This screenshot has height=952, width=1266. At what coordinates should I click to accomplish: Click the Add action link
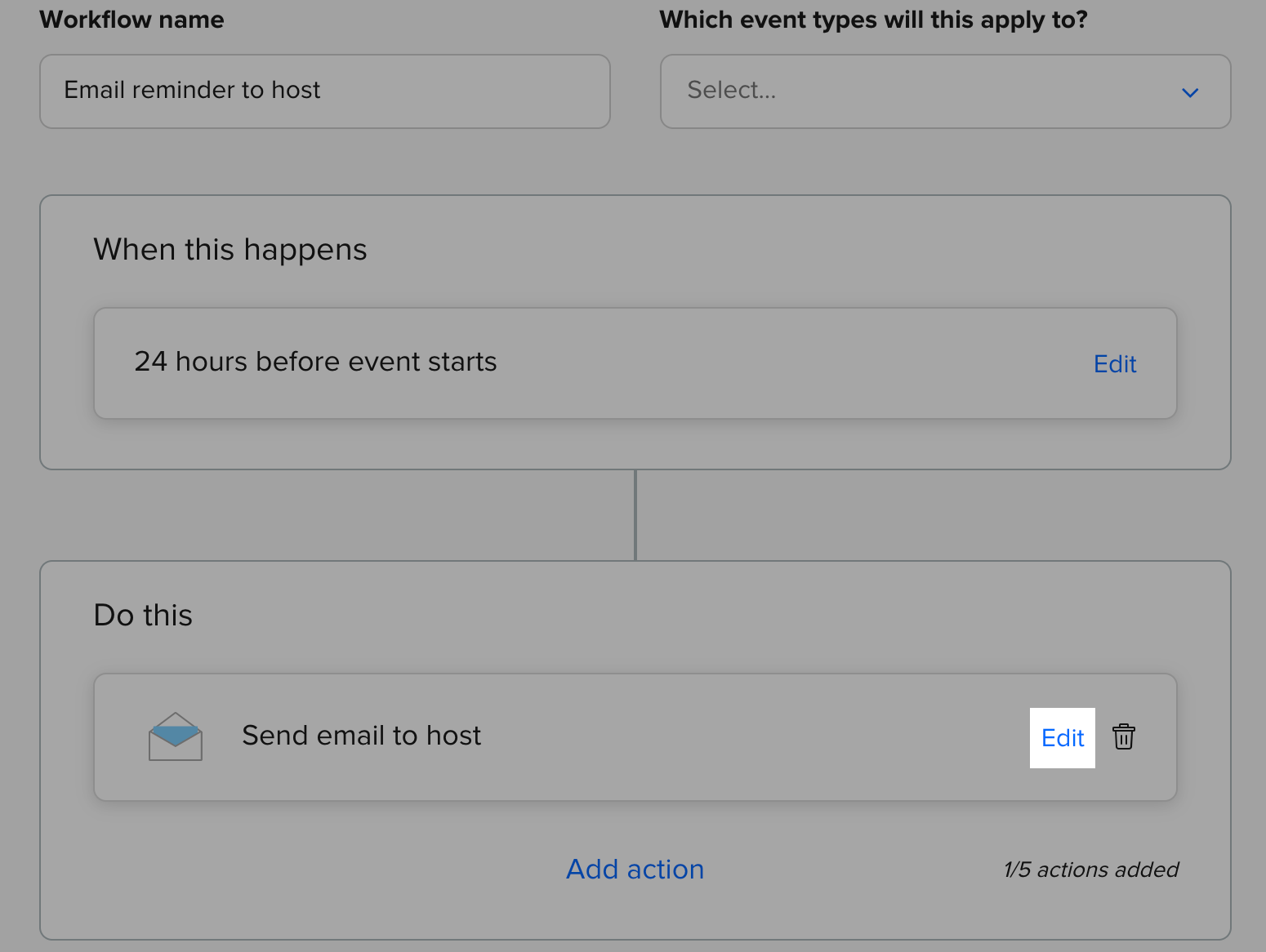click(635, 870)
